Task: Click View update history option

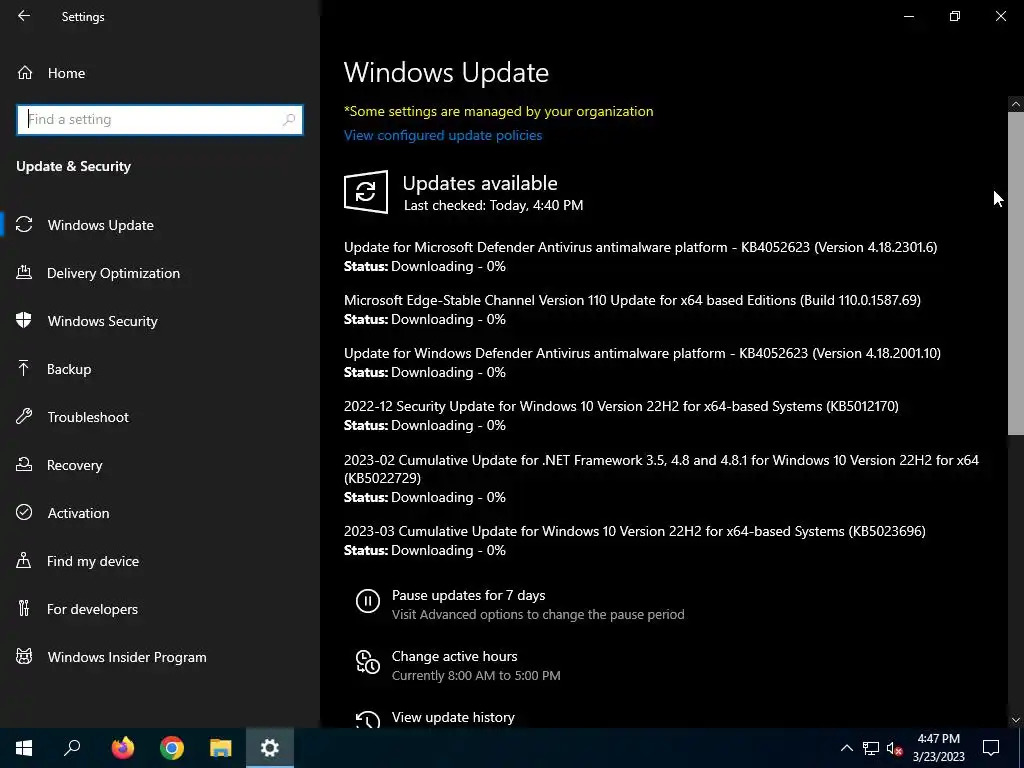Action: coord(453,717)
